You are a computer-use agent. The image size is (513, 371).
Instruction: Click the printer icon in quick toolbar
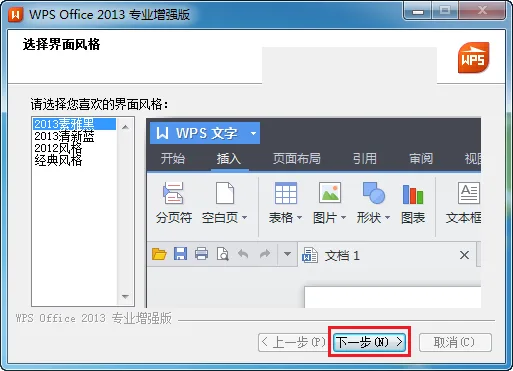click(x=201, y=254)
